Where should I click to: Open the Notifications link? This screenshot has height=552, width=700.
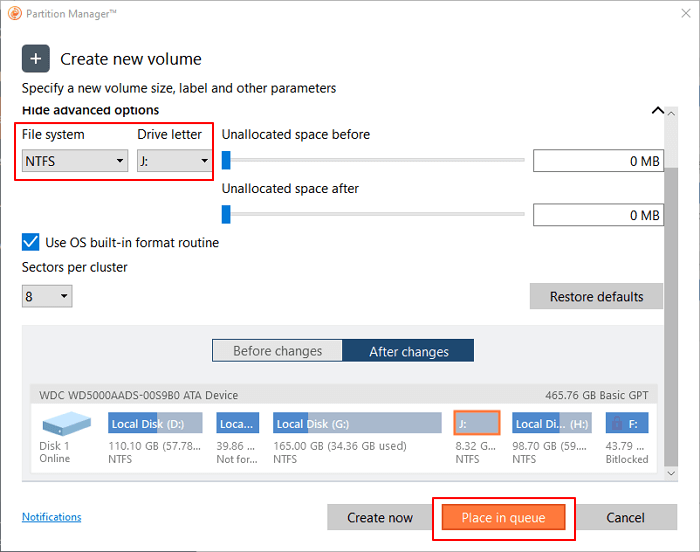(x=51, y=517)
